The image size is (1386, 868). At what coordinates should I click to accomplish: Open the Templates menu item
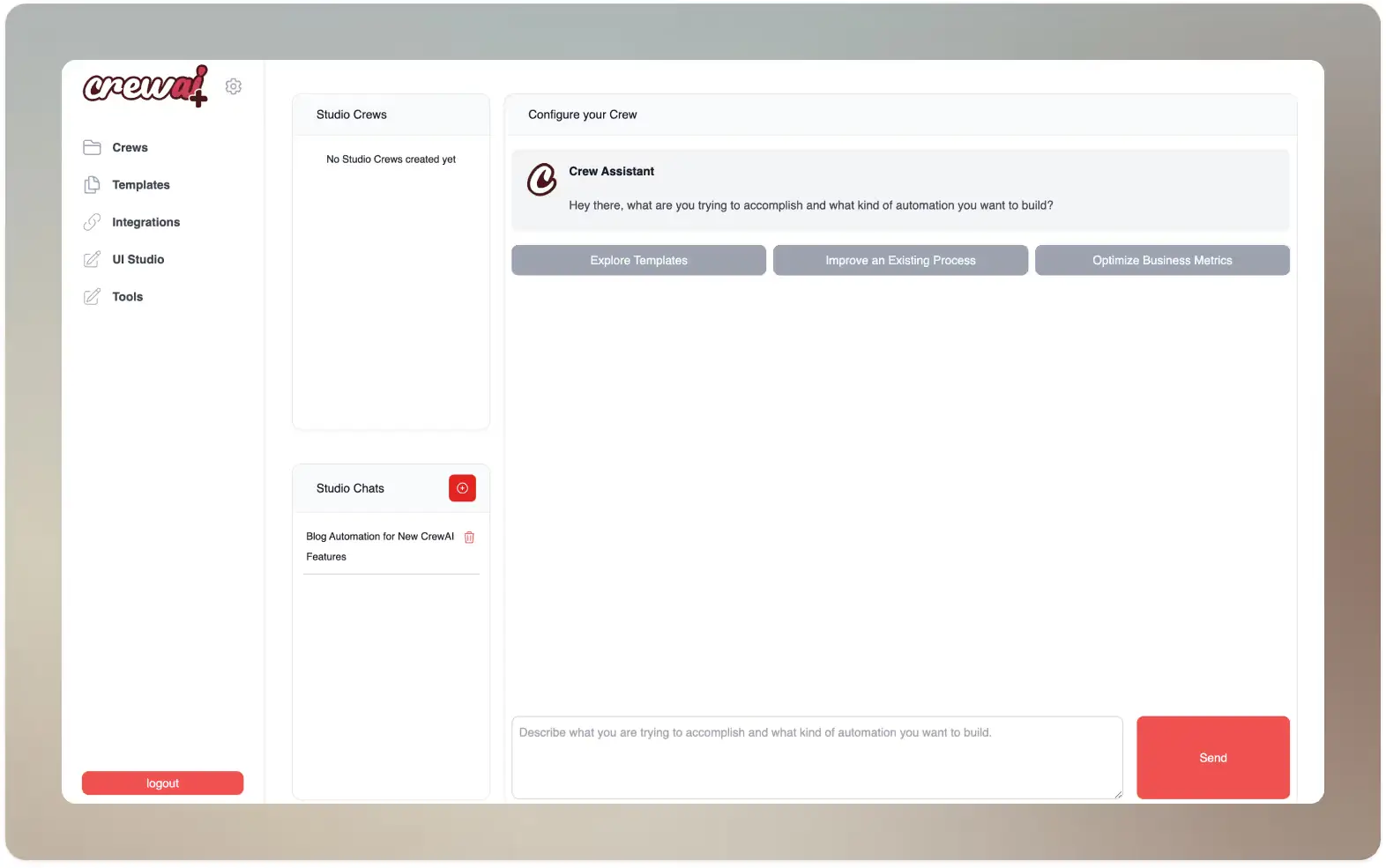click(141, 185)
